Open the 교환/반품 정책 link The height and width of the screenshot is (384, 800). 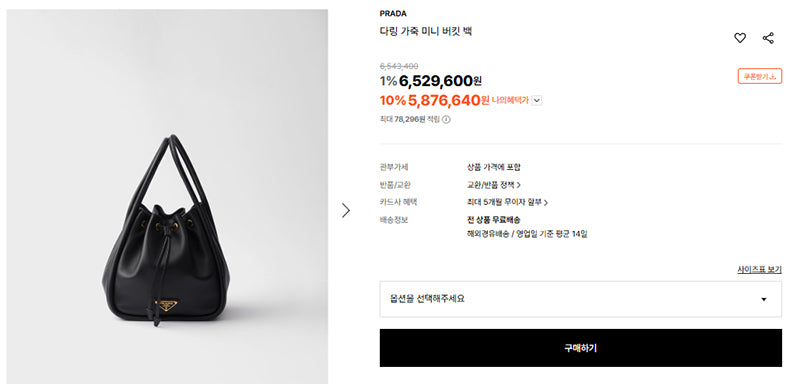(x=493, y=185)
